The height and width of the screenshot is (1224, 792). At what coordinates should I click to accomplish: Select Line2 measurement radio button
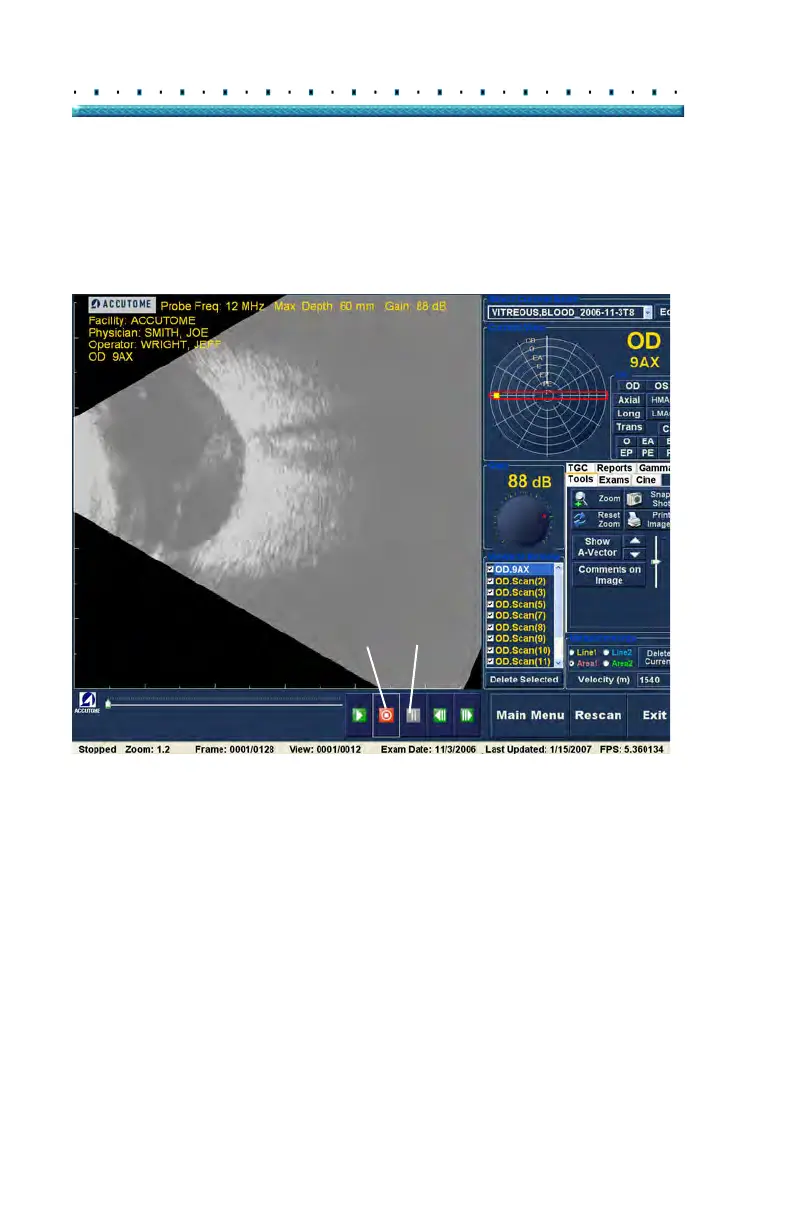tap(606, 652)
